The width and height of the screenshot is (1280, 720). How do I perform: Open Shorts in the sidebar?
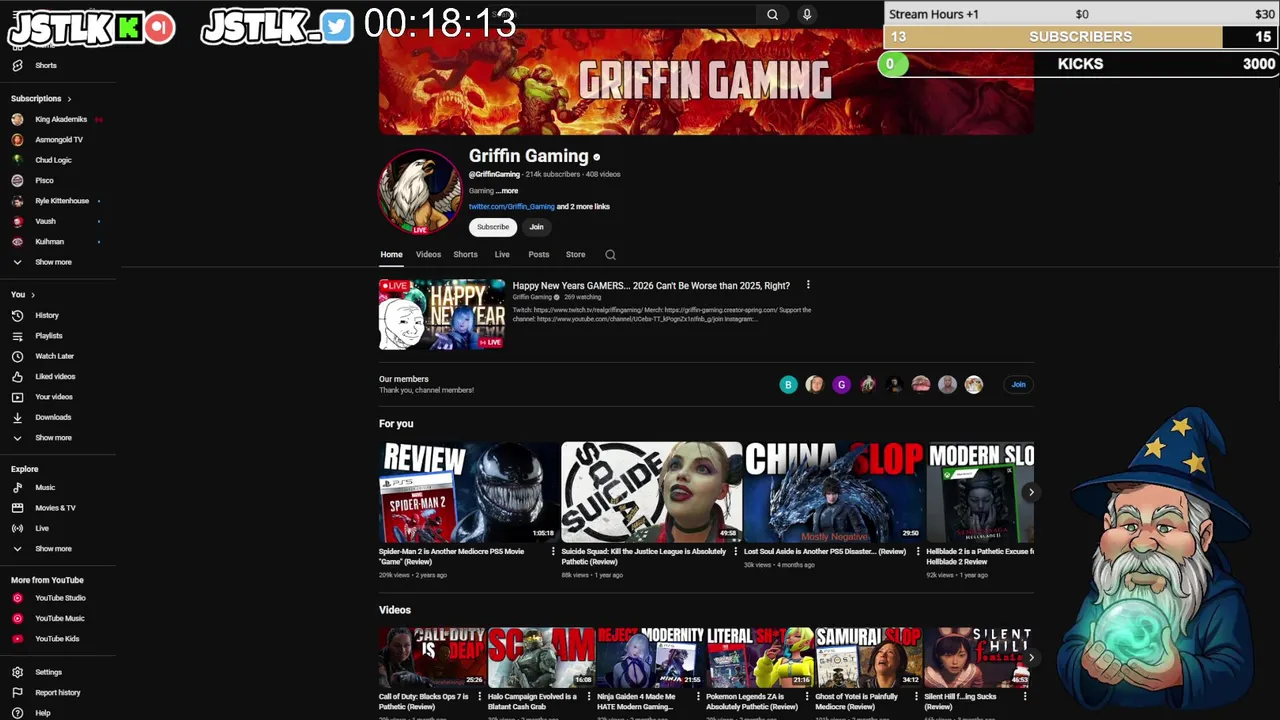pyautogui.click(x=46, y=65)
